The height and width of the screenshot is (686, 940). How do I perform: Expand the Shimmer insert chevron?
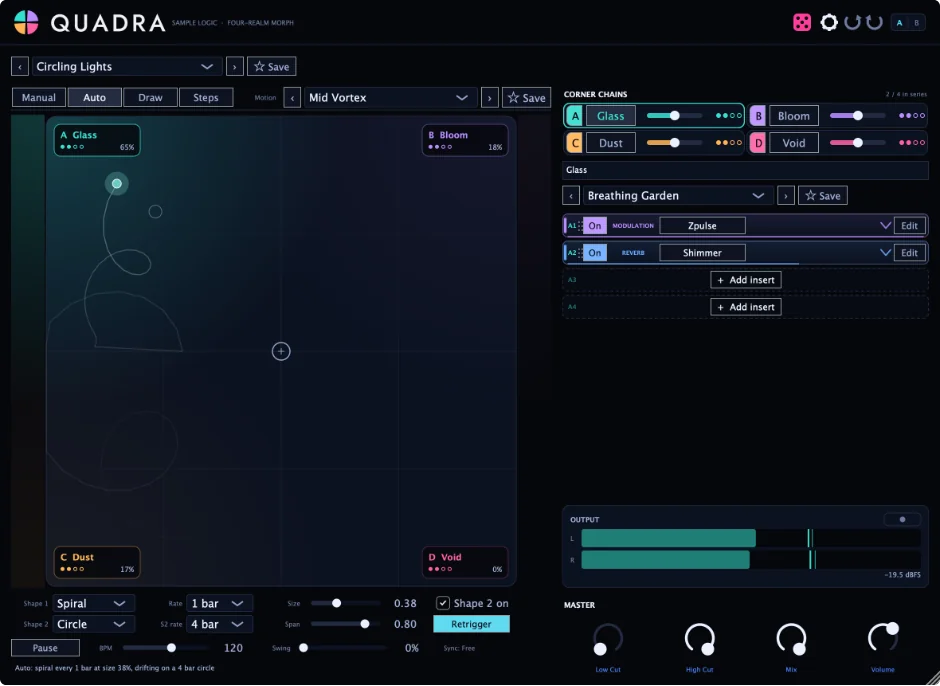(x=885, y=252)
